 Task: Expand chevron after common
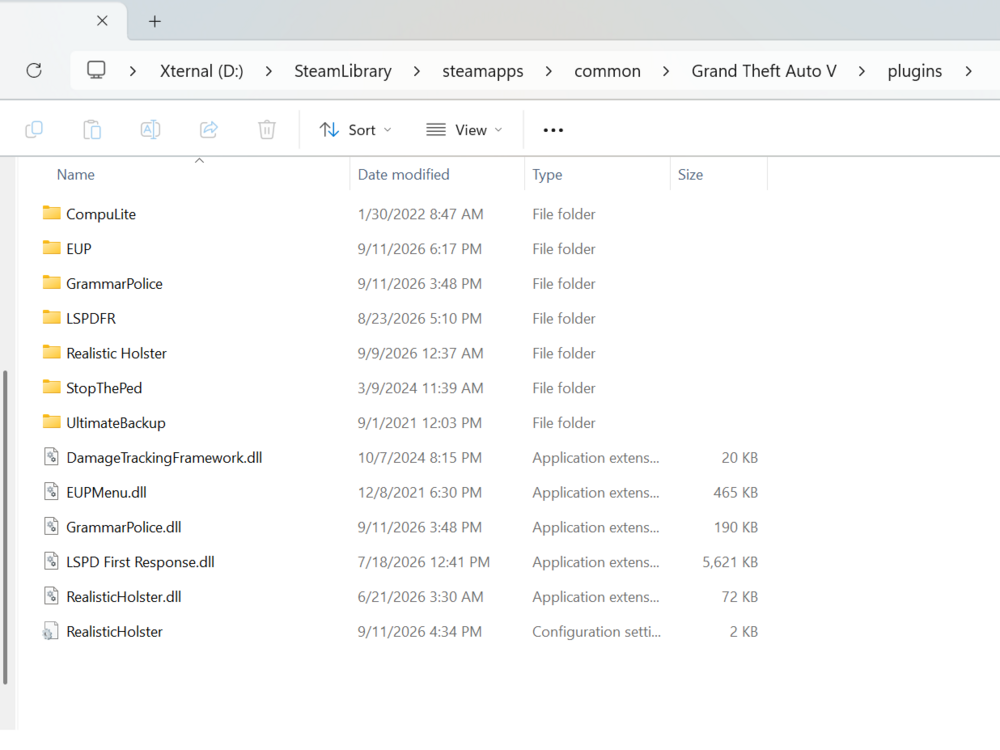[x=666, y=71]
